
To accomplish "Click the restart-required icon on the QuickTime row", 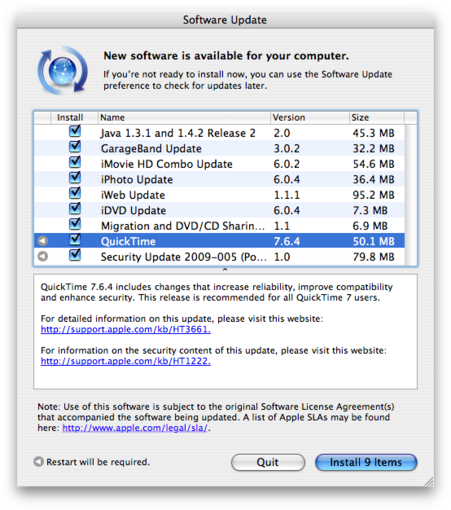I will (x=43, y=241).
